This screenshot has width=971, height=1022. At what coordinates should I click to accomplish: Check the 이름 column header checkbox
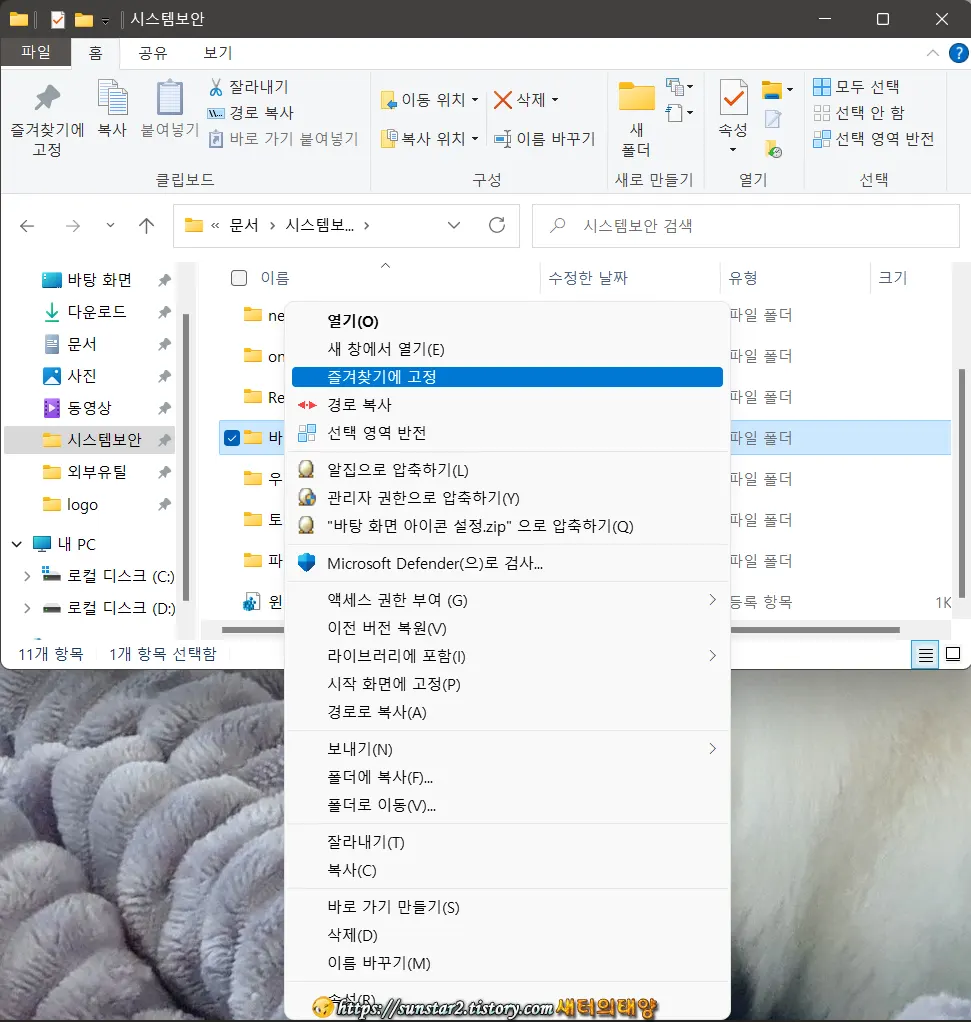pyautogui.click(x=237, y=278)
